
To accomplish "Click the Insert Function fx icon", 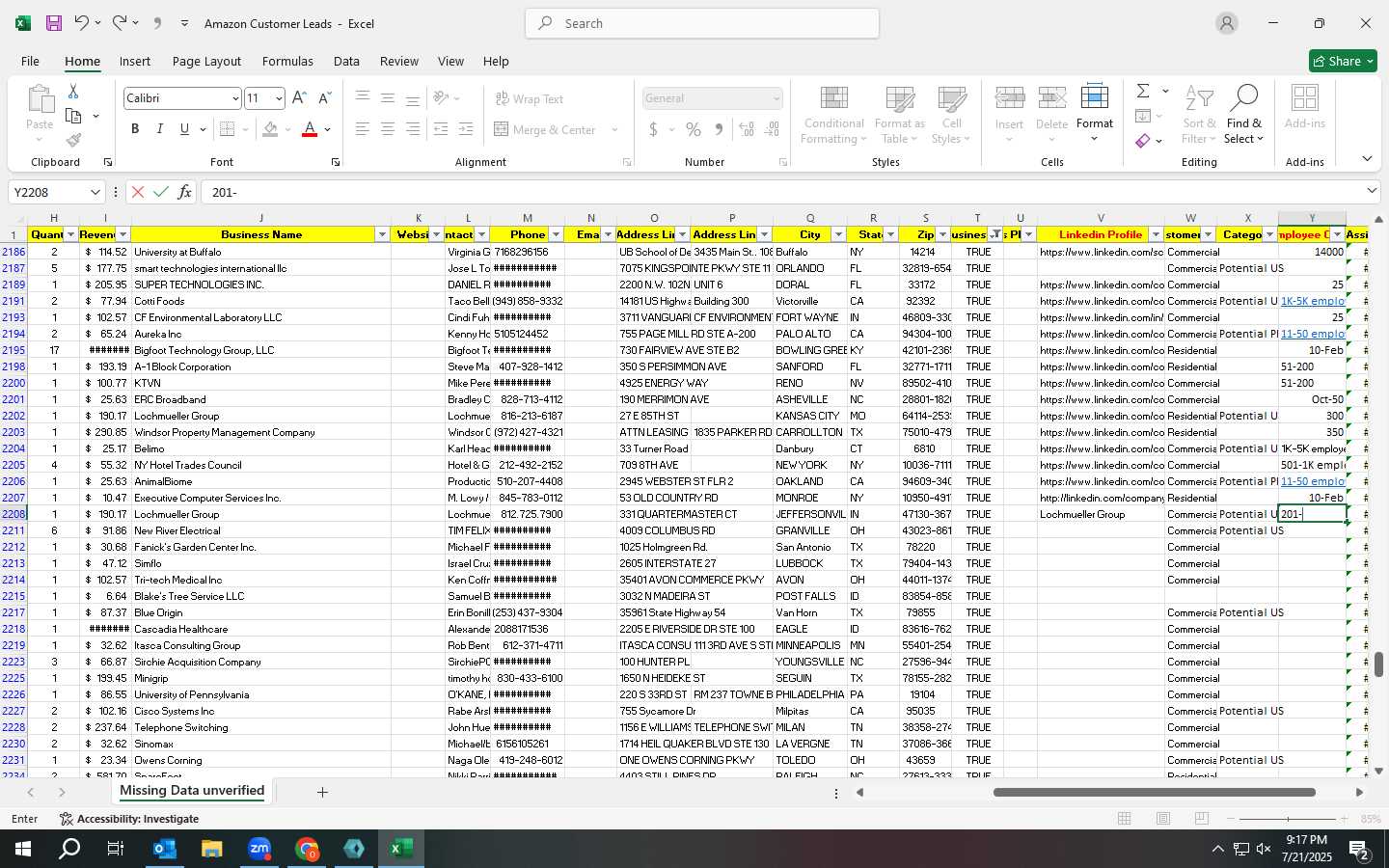I will pyautogui.click(x=184, y=192).
